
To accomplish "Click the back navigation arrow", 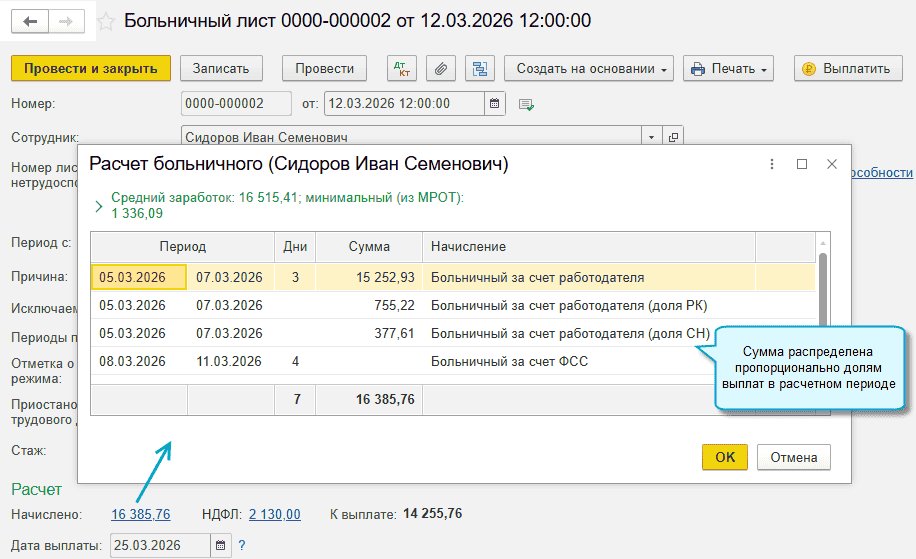I will click(31, 21).
